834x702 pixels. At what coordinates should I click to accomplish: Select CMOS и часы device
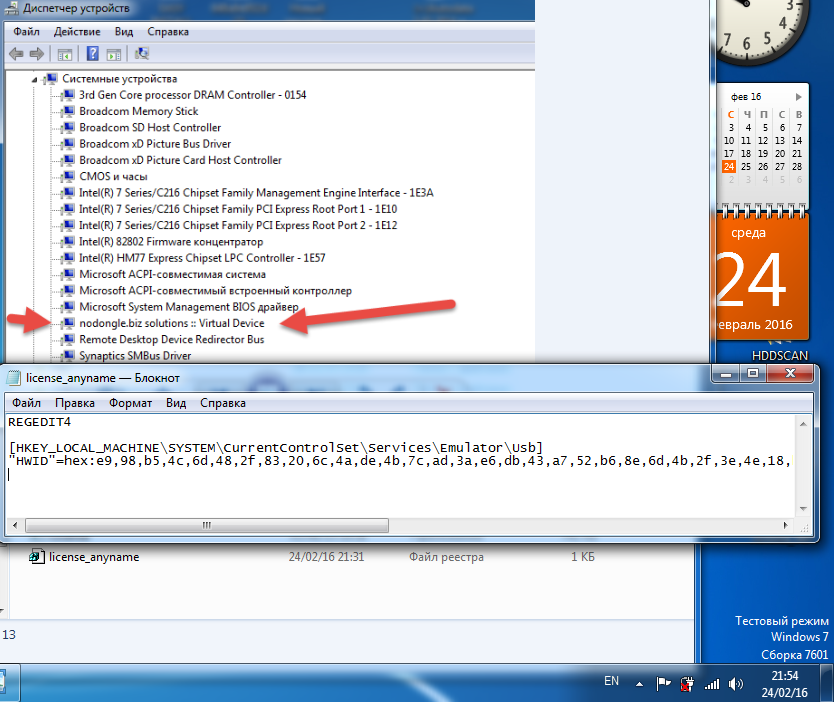point(113,177)
